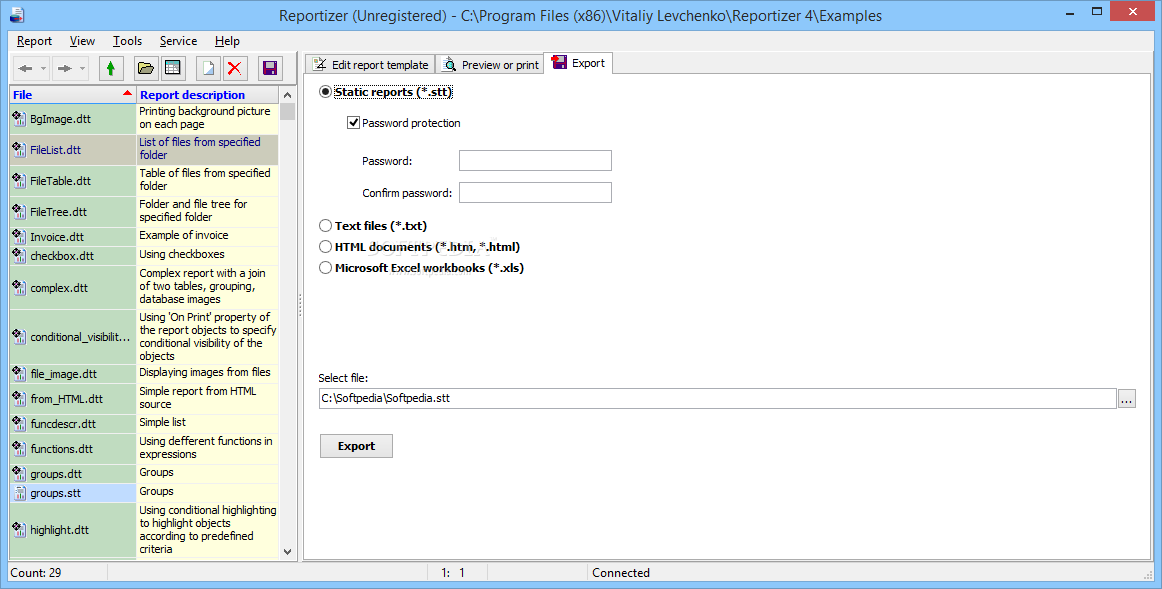1162x589 pixels.
Task: Switch to Preview or print tab
Action: (491, 64)
